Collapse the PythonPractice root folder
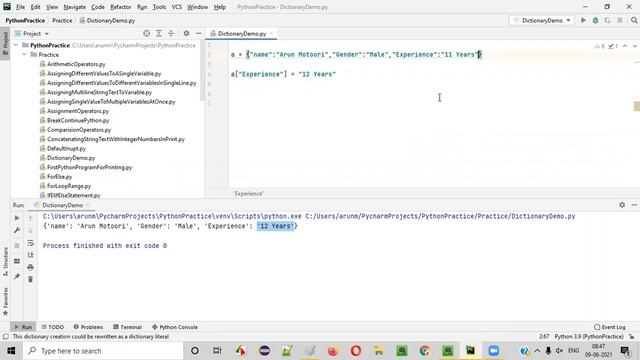 [16, 45]
